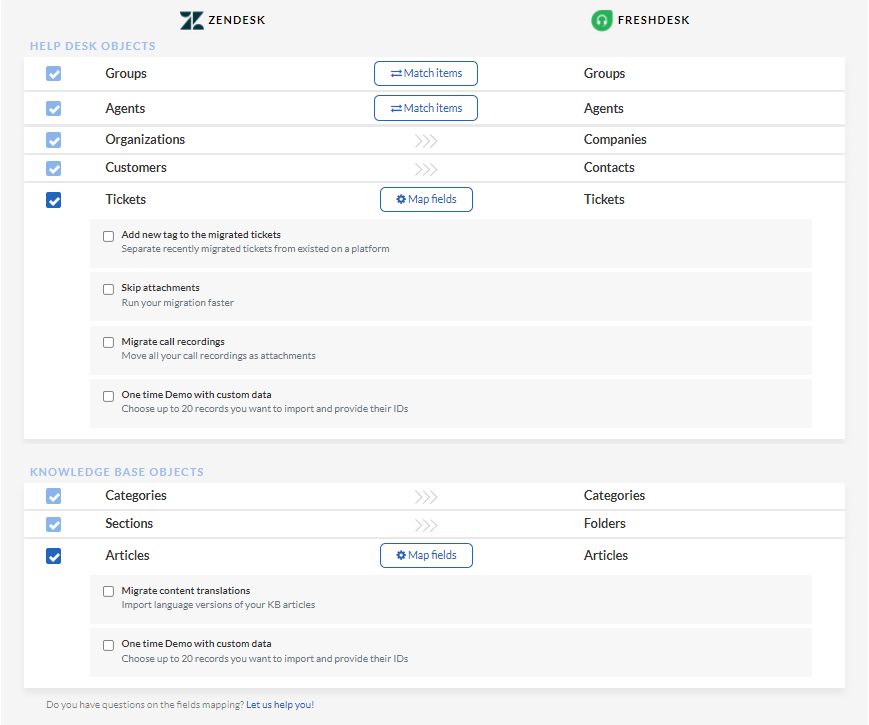Image resolution: width=869 pixels, height=725 pixels.
Task: Click the Freshdesk 'Contacts' label
Action: point(609,167)
